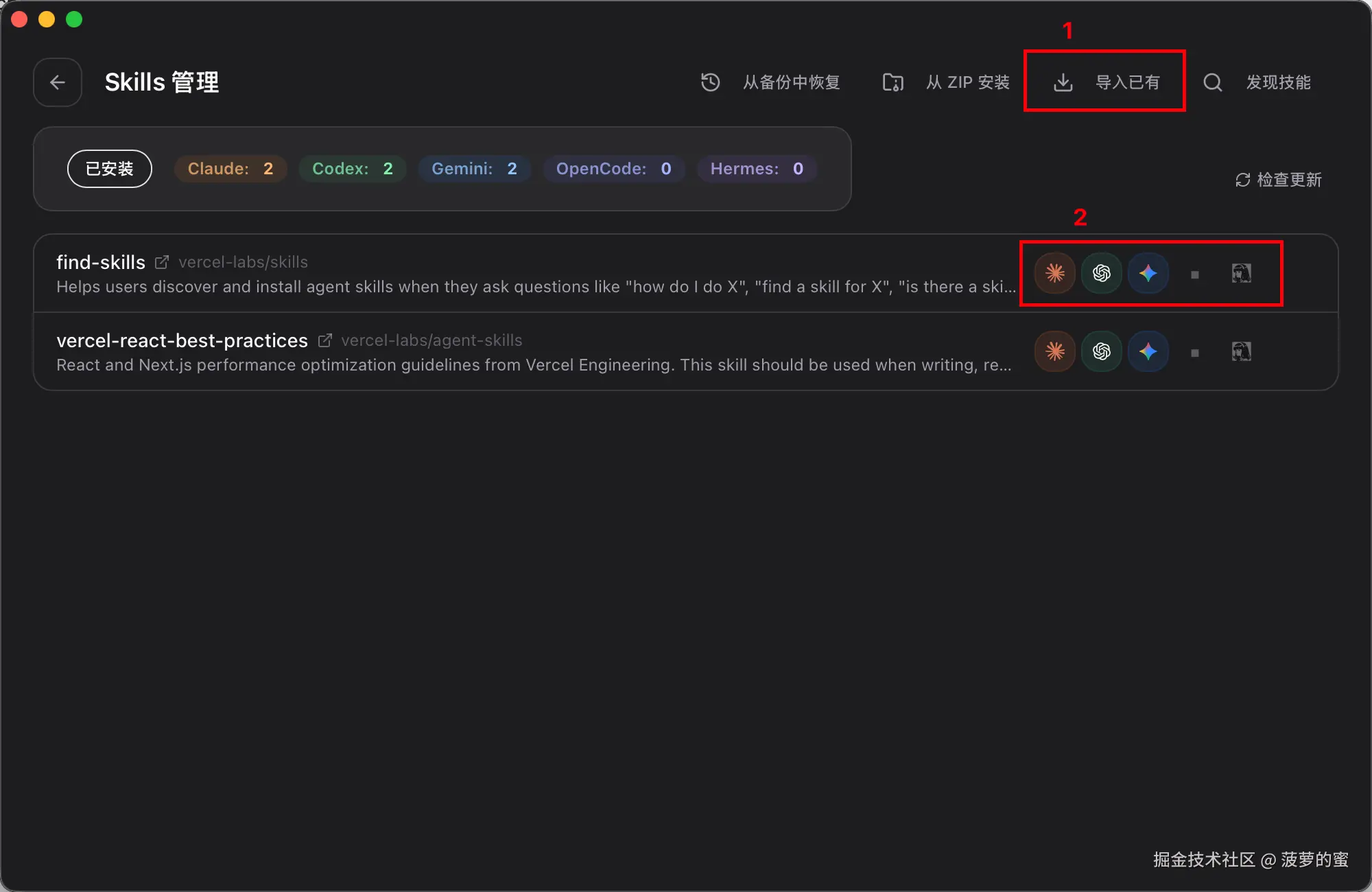
Task: Toggle Claude icon for vercel-react-best-practices
Action: click(1054, 351)
